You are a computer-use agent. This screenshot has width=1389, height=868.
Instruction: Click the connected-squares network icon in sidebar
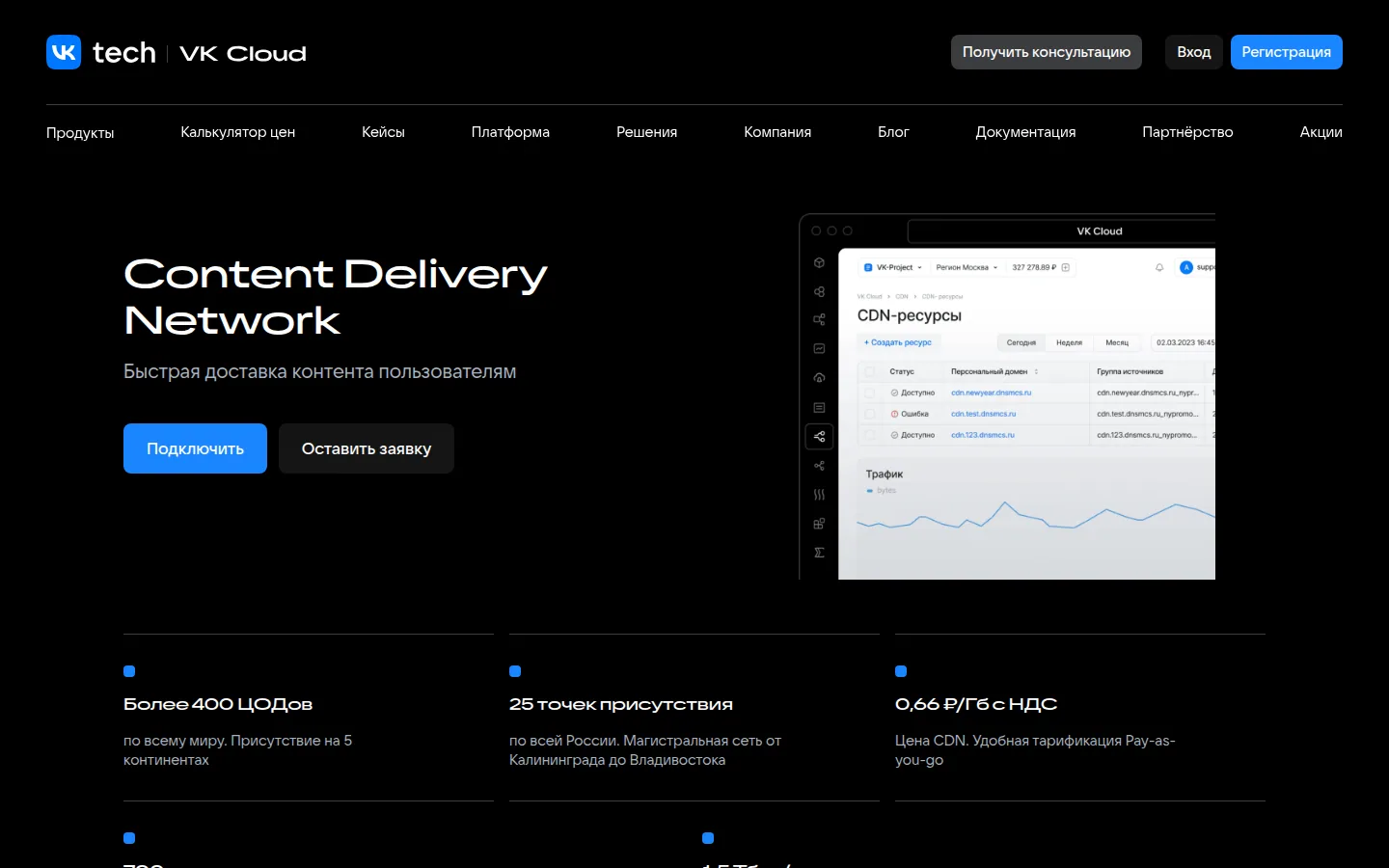pyautogui.click(x=819, y=319)
